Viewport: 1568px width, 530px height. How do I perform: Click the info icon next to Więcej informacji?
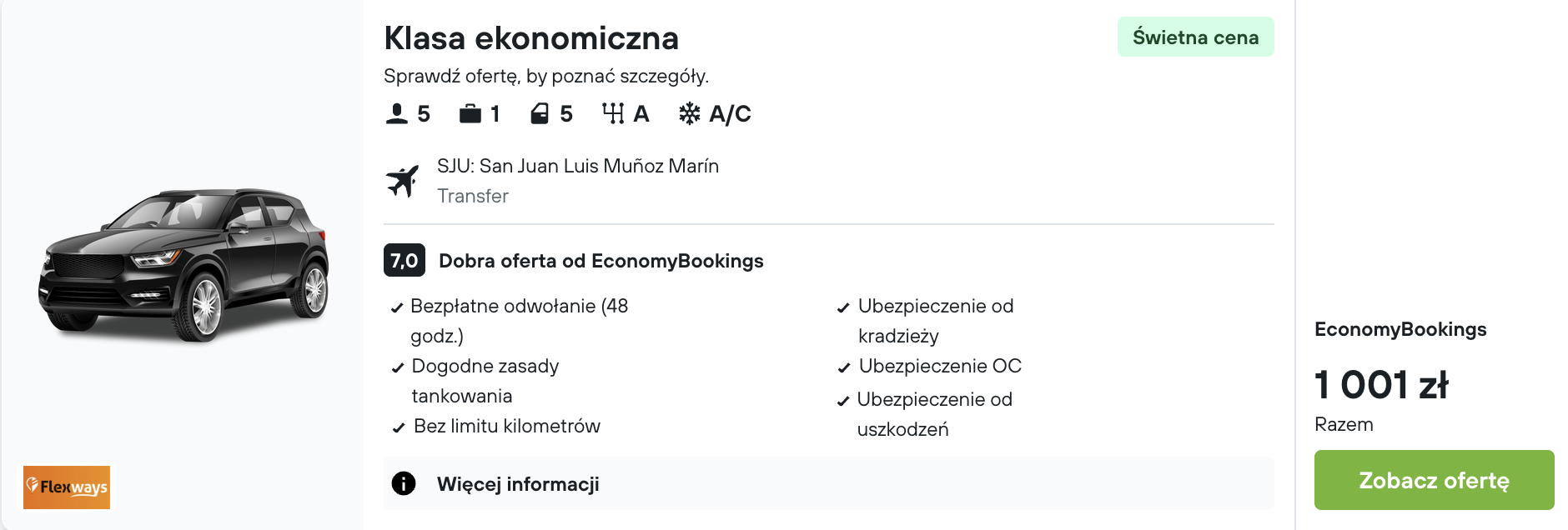pos(404,483)
